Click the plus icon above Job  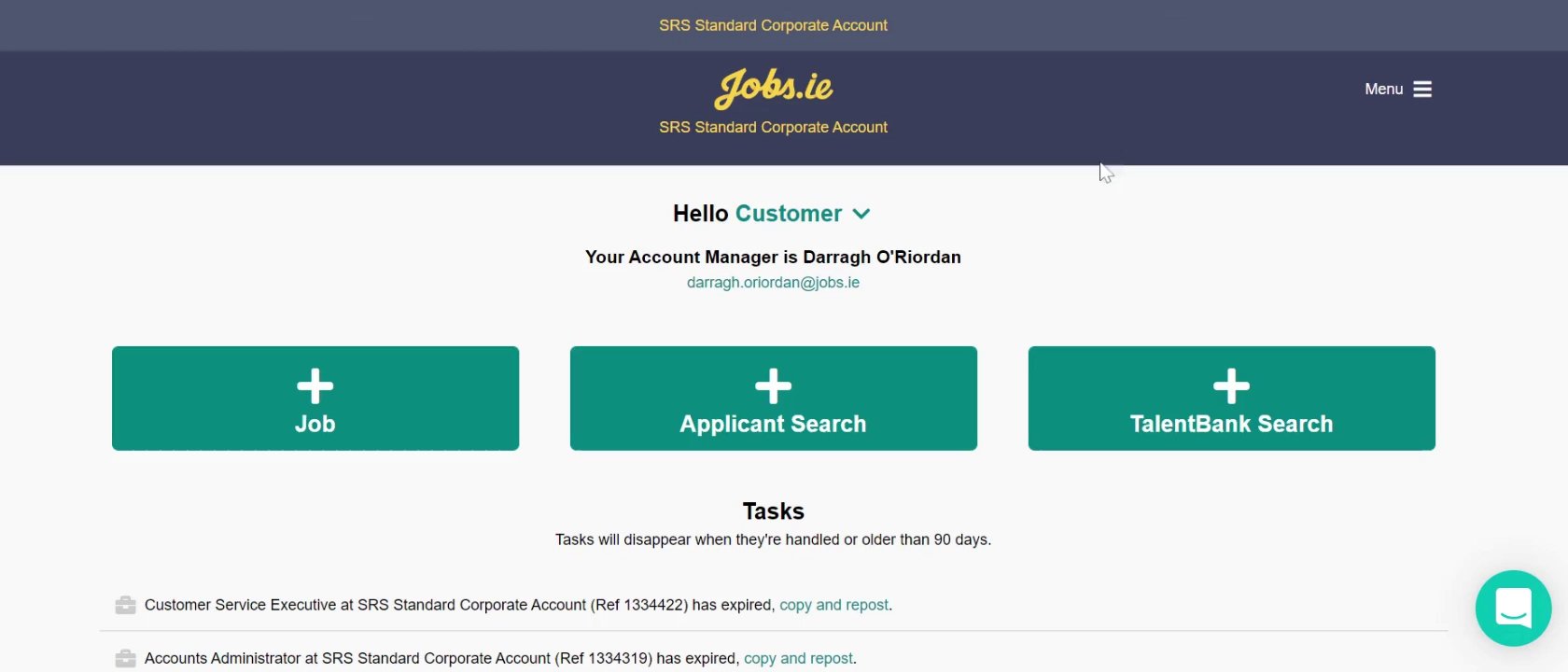coord(315,386)
